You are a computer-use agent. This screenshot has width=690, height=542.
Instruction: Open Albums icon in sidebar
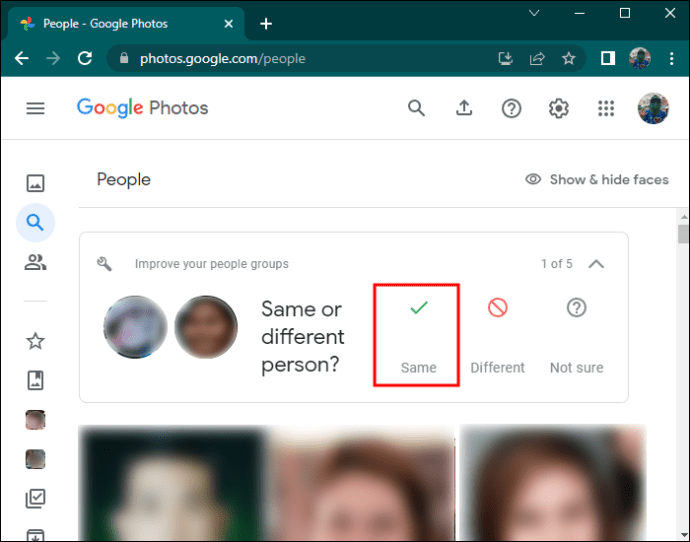tap(35, 380)
